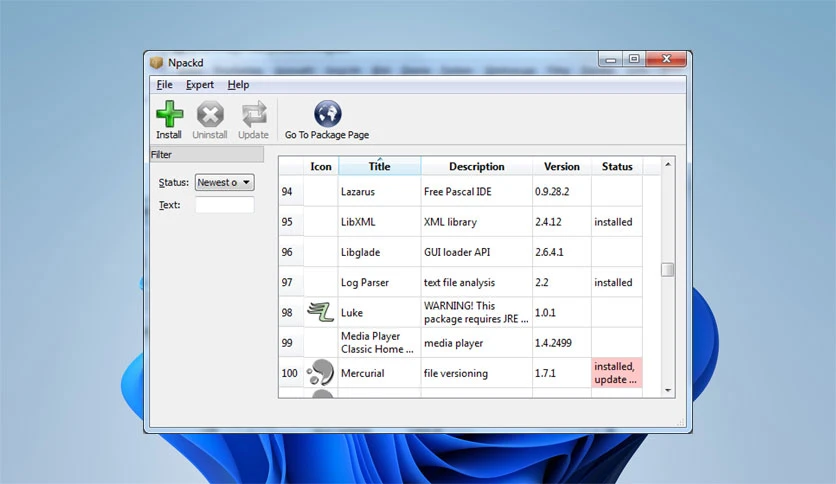The image size is (836, 484).
Task: Click the Mercurial package icon
Action: point(320,373)
